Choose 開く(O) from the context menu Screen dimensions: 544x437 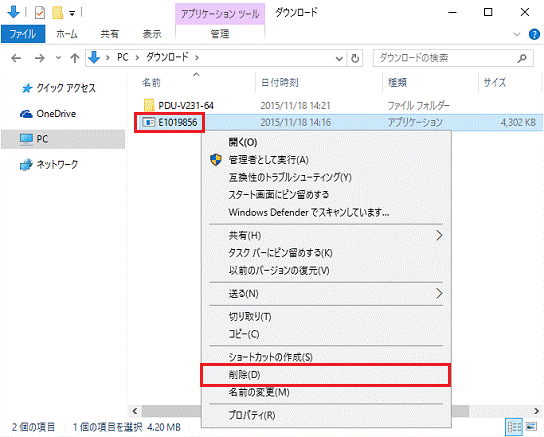pos(326,142)
